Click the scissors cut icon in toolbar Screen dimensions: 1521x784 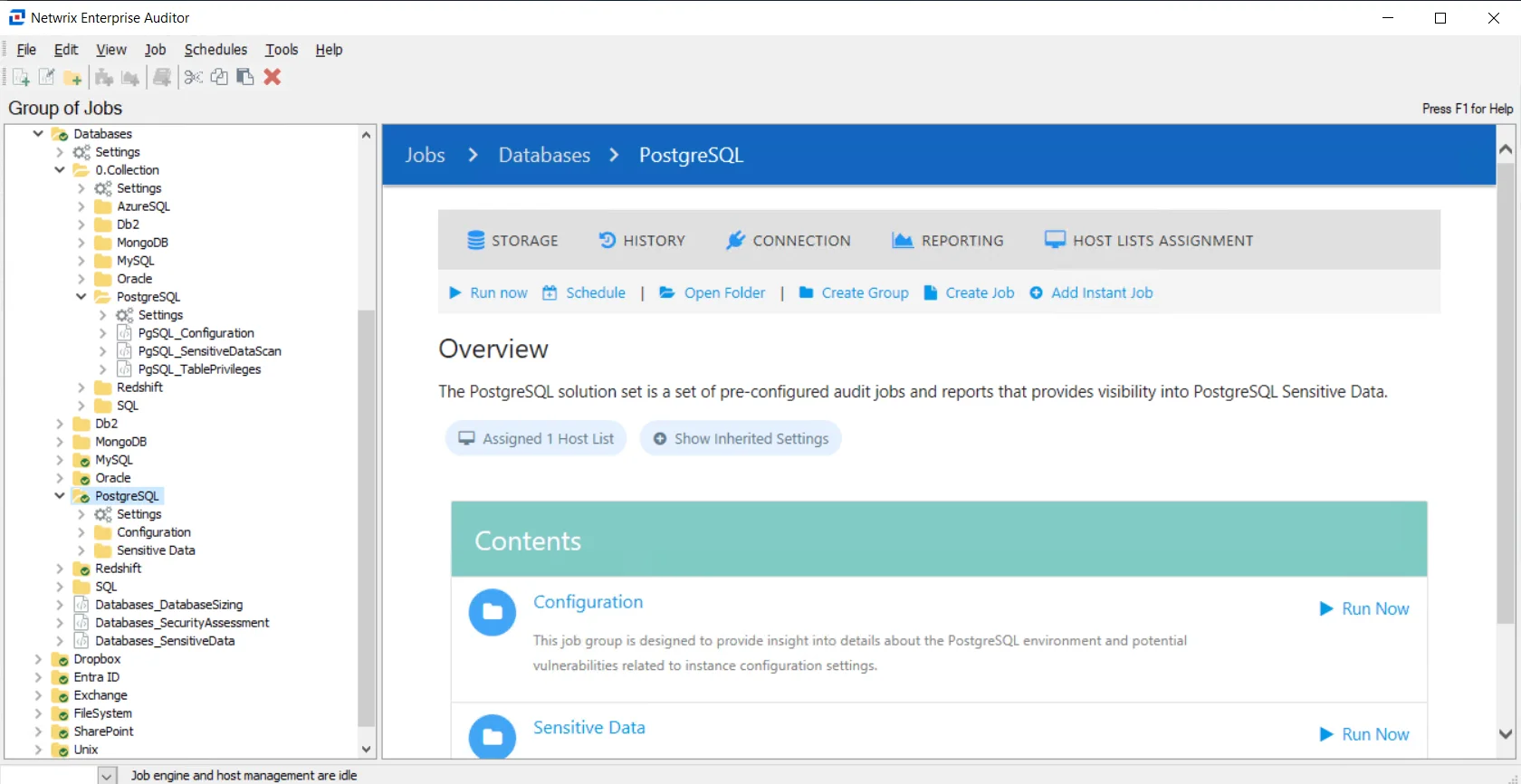pos(193,77)
